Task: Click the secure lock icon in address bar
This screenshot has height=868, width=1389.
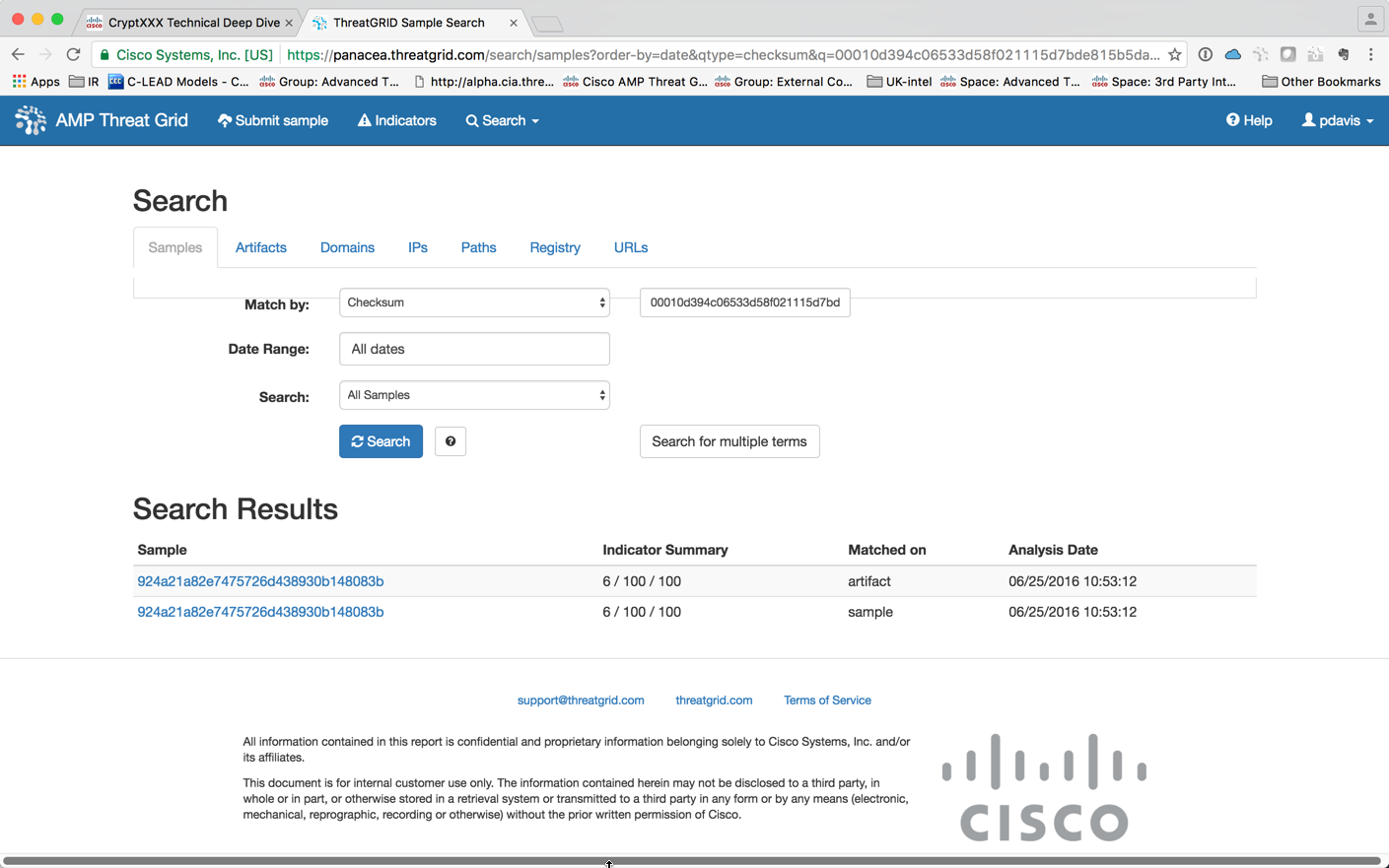Action: coord(104,55)
